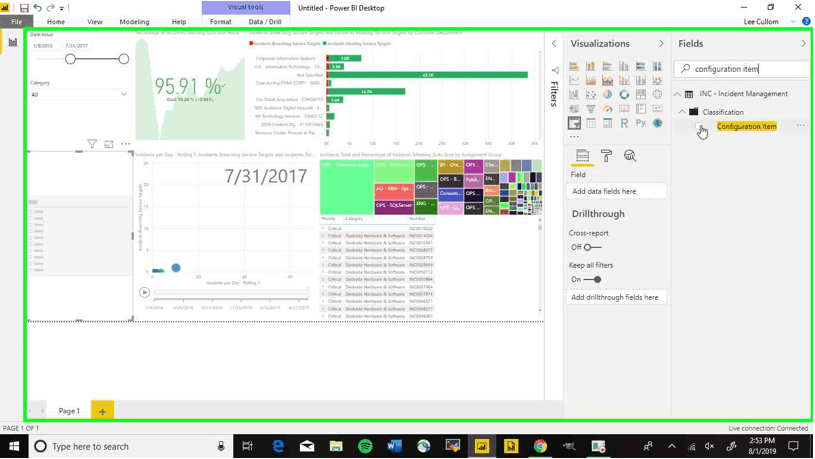The height and width of the screenshot is (459, 815).
Task: Collapse the INC - Incident Management table
Action: (677, 94)
